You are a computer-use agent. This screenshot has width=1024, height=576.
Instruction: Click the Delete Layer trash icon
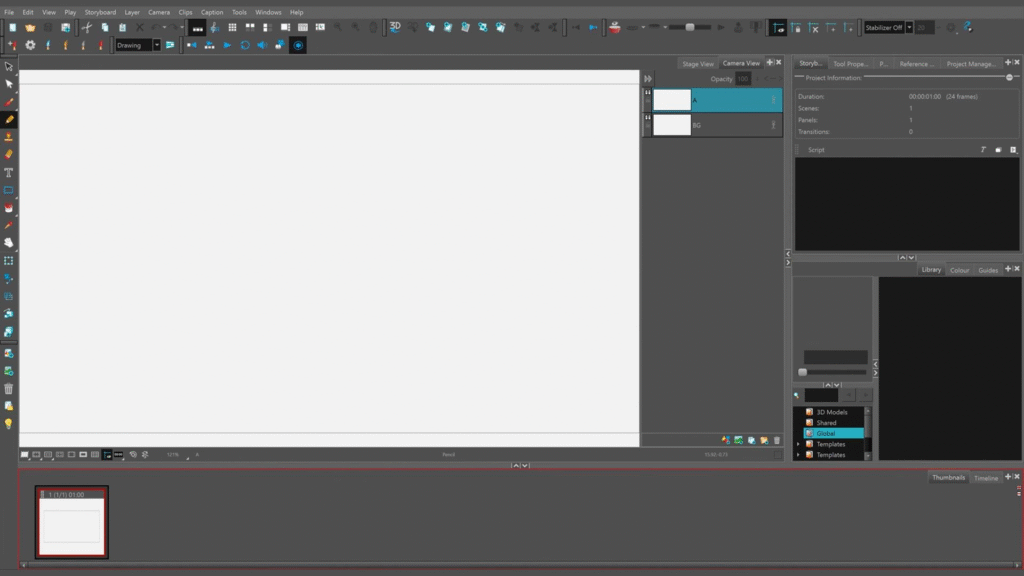click(x=776, y=440)
